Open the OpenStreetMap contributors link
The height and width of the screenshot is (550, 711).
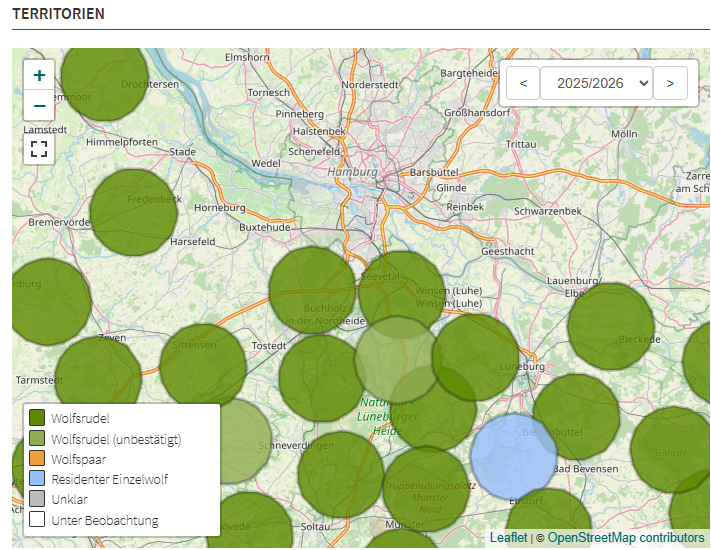pyautogui.click(x=625, y=538)
